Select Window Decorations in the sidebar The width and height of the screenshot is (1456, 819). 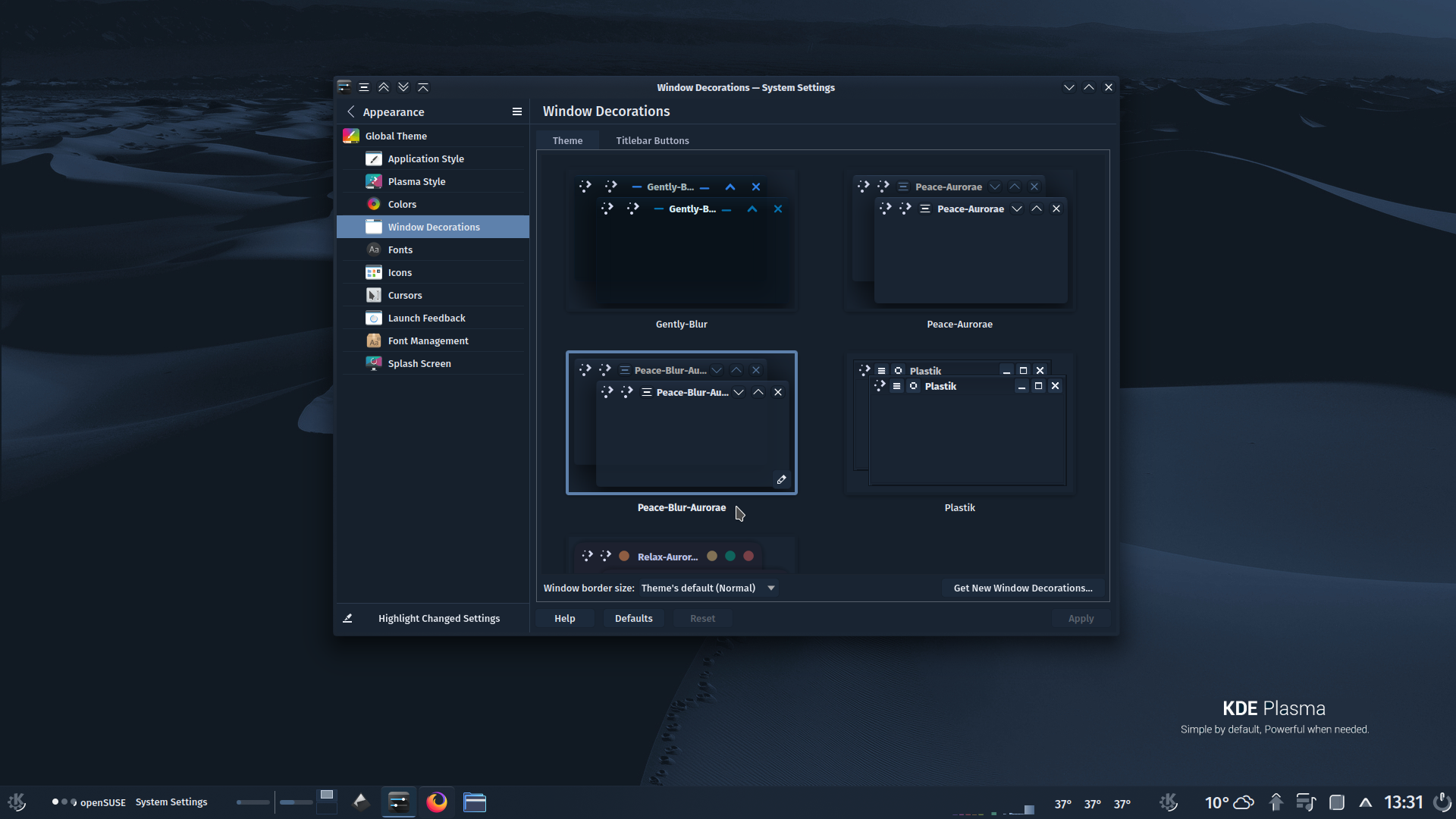pos(433,227)
